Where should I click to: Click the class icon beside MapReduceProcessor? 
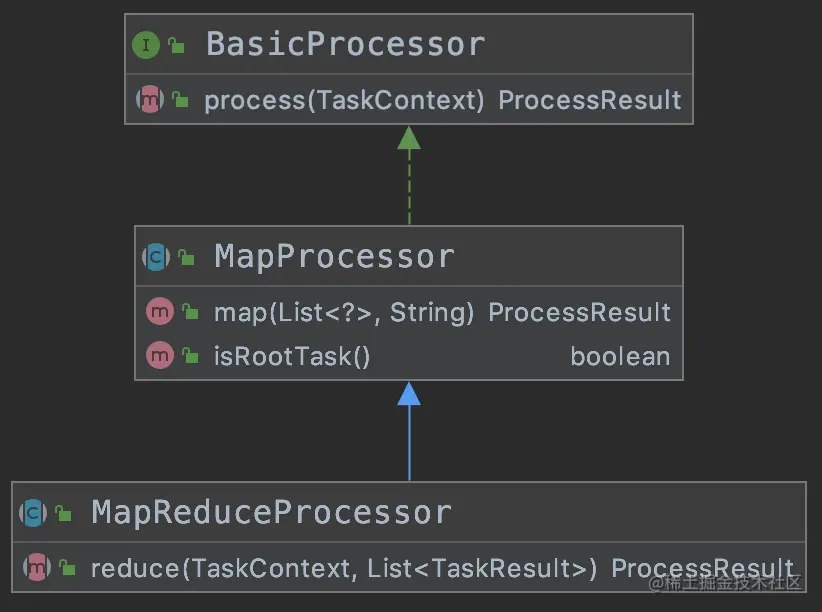coord(34,513)
